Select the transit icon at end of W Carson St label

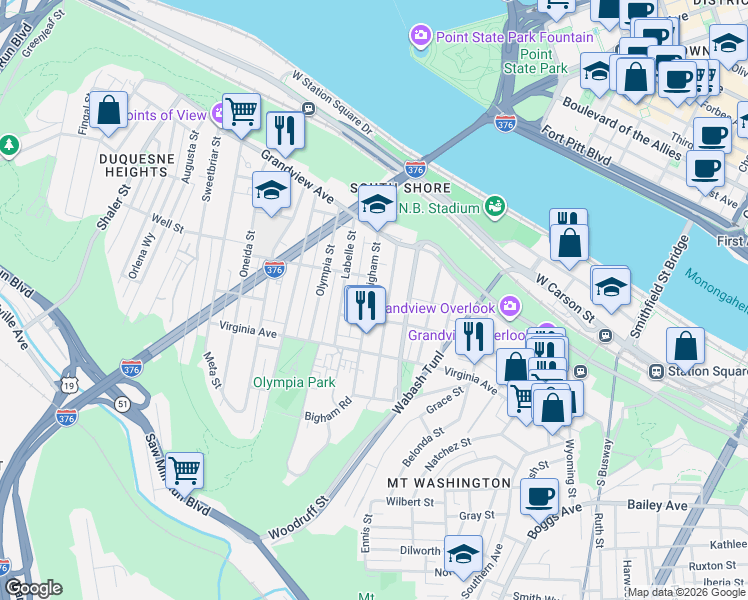[605, 336]
